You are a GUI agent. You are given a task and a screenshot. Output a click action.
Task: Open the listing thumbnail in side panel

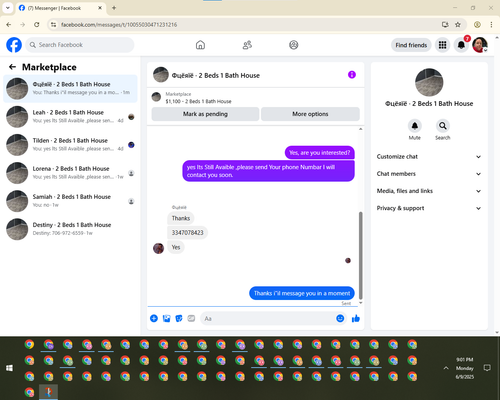click(429, 82)
